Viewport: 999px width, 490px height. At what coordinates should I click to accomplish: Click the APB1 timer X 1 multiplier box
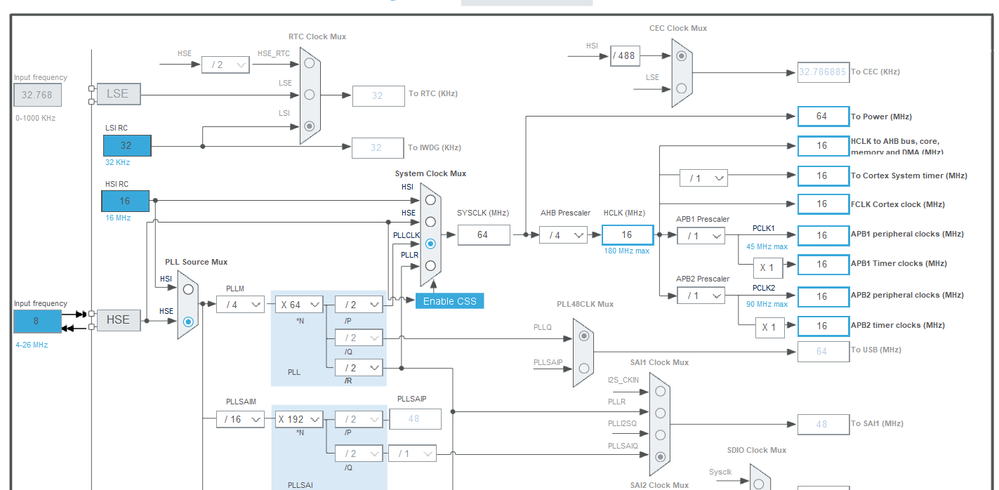pyautogui.click(x=768, y=268)
